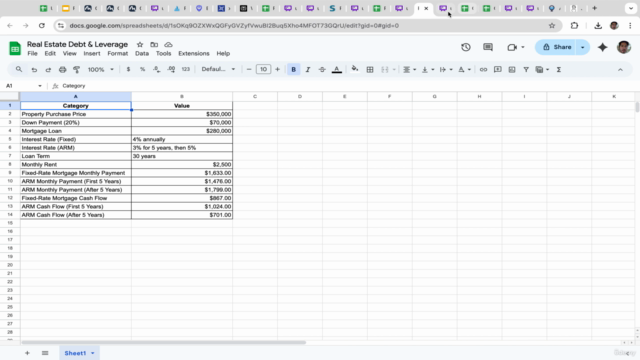Click increase decimal places icon
Screen dimensions: 640x360
click(x=171, y=69)
